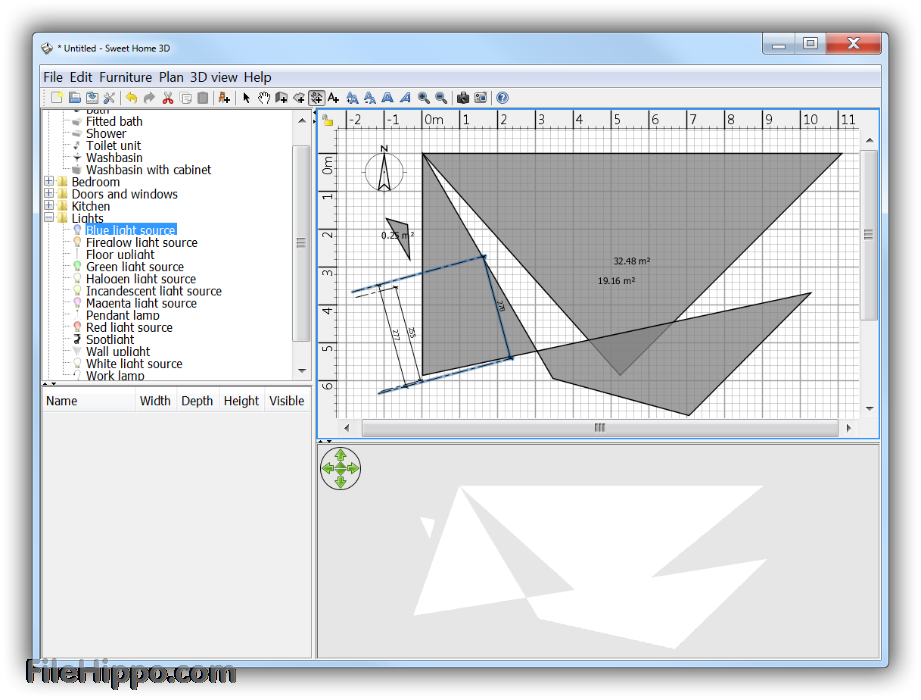Click plan horizontal scrollbar right arrow
The width and height of the screenshot is (921, 700).
click(x=849, y=428)
